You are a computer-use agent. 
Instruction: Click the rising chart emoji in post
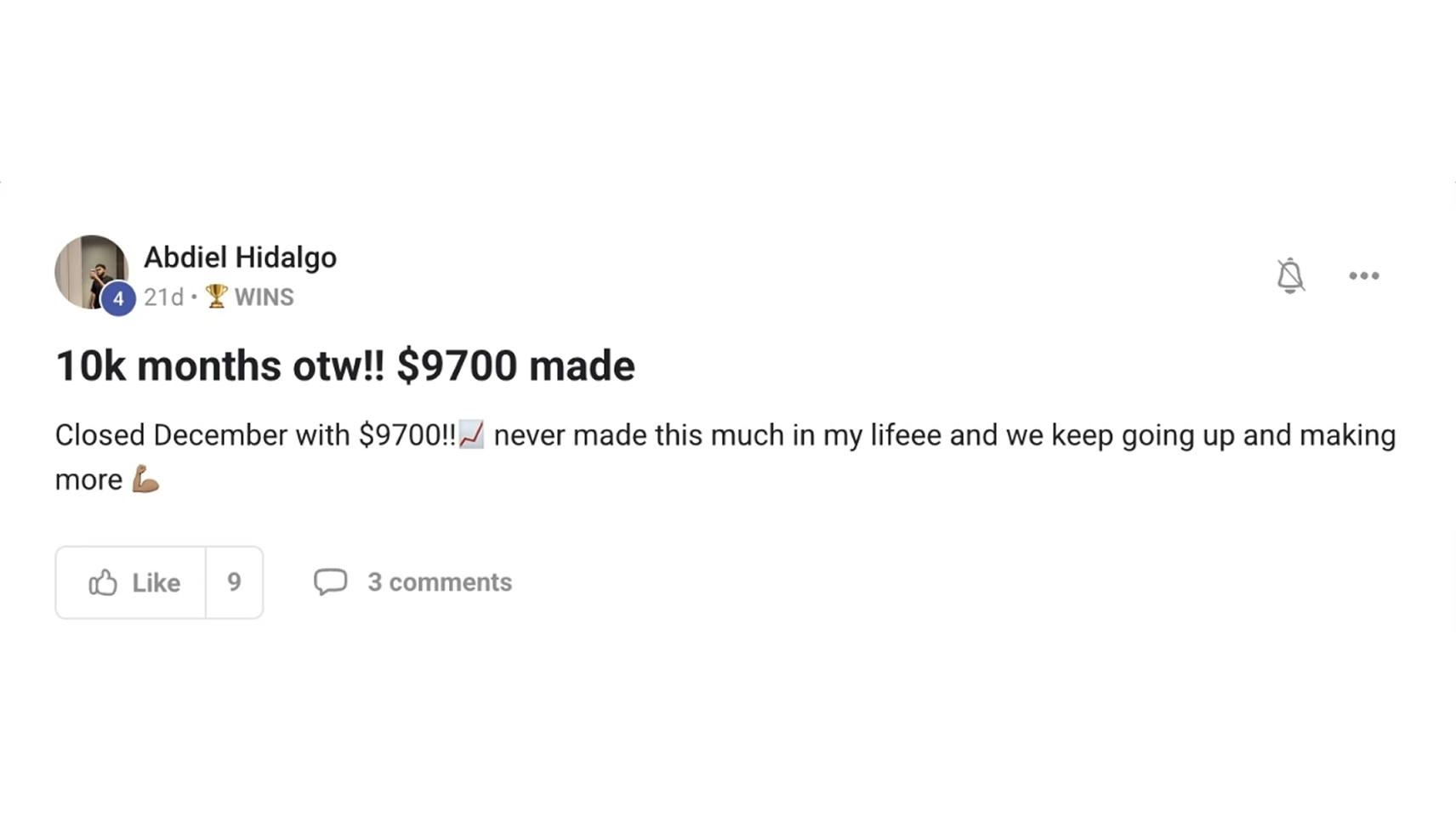tap(471, 434)
